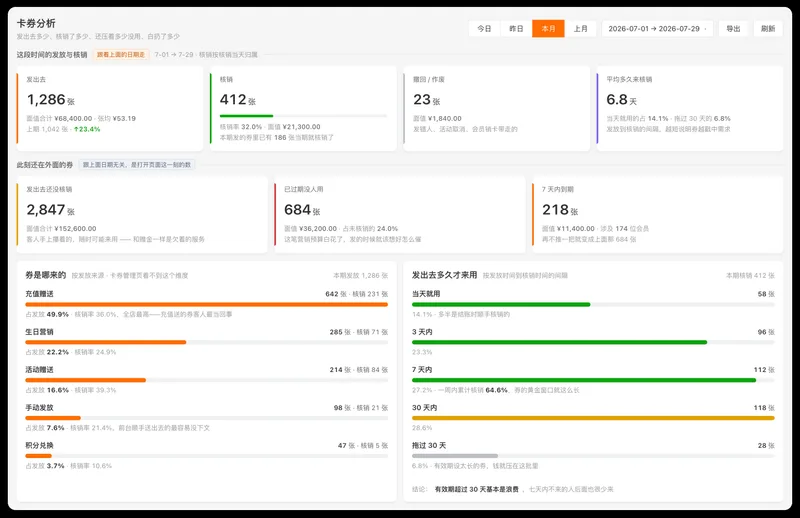Click the 券是哪来的 panel heading
The image size is (800, 518).
46,275
